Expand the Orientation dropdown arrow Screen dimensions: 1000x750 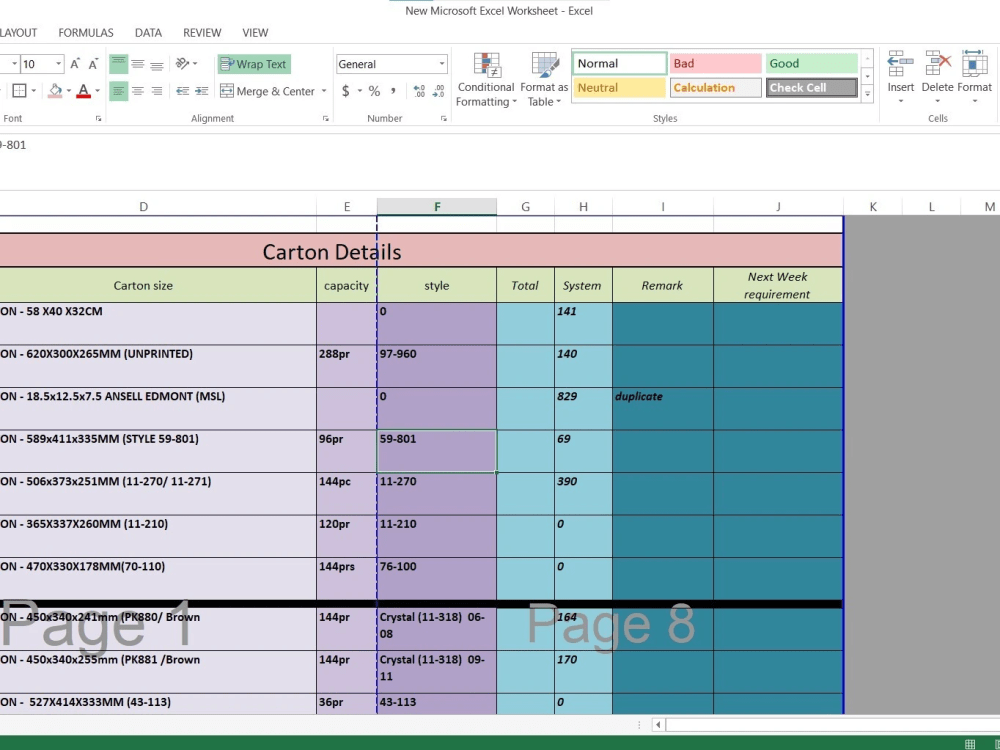[195, 64]
